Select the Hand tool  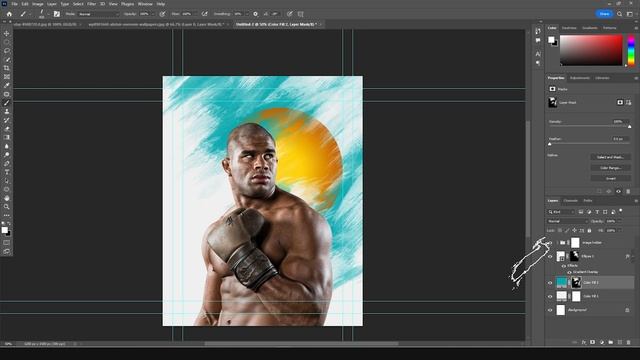click(x=7, y=198)
